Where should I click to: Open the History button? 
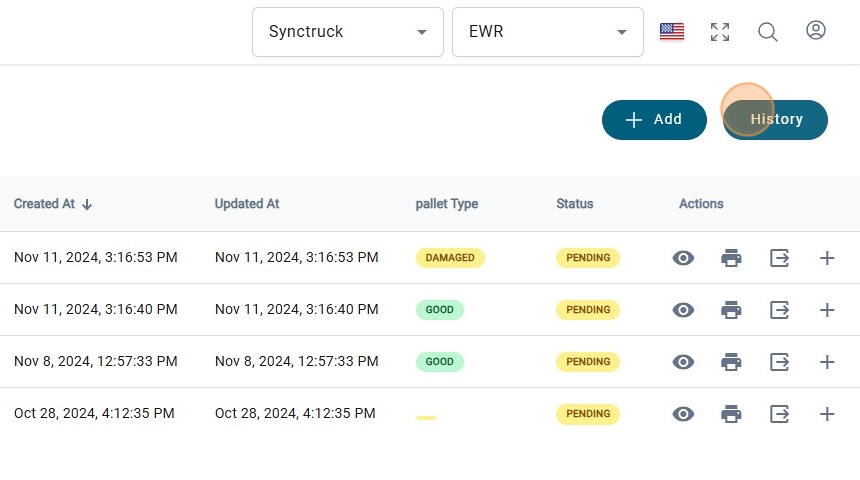pyautogui.click(x=776, y=120)
